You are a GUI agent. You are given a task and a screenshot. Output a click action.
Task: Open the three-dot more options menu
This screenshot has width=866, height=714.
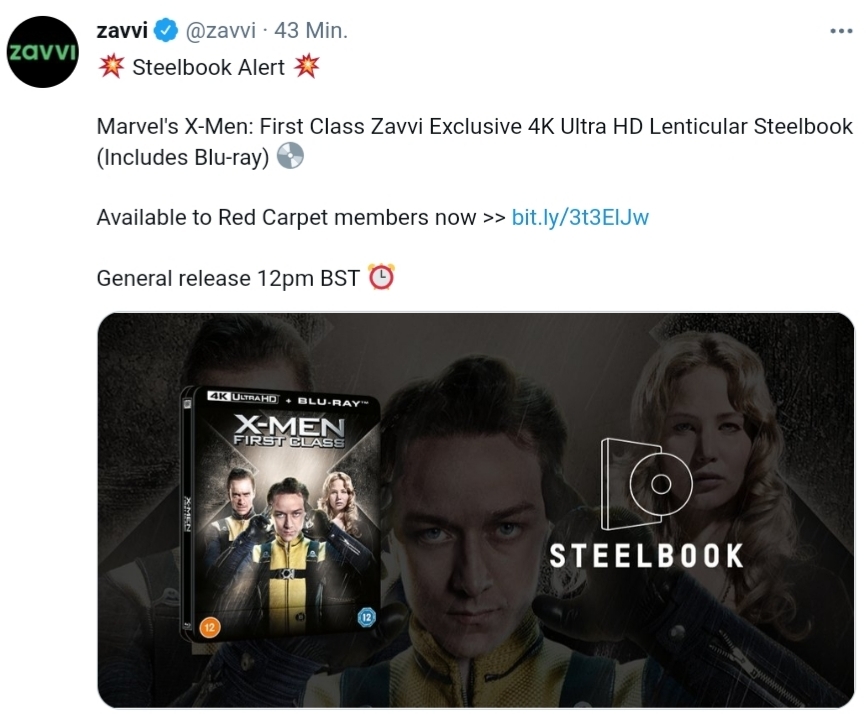[x=841, y=31]
